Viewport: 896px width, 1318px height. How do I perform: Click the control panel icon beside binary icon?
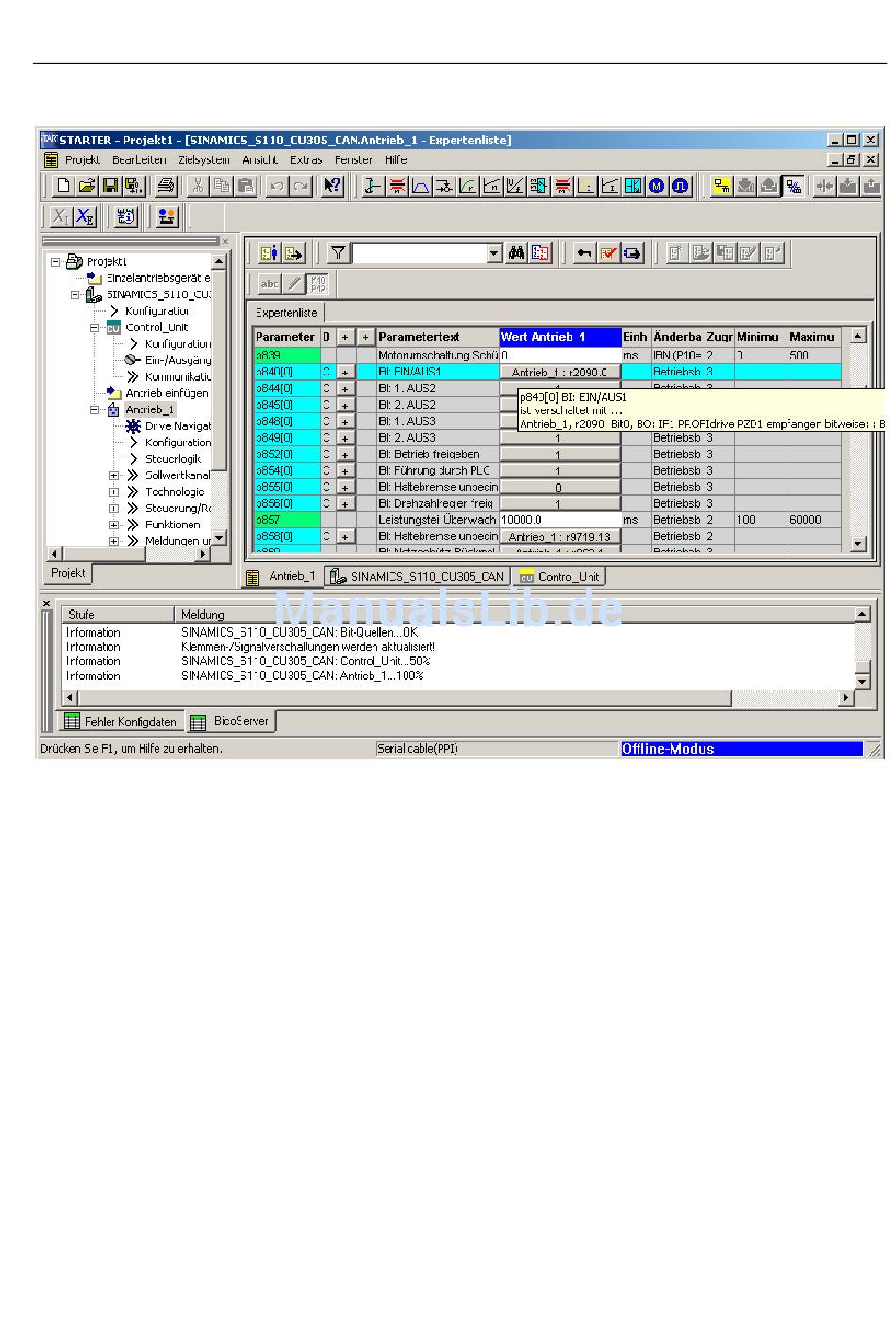168,217
